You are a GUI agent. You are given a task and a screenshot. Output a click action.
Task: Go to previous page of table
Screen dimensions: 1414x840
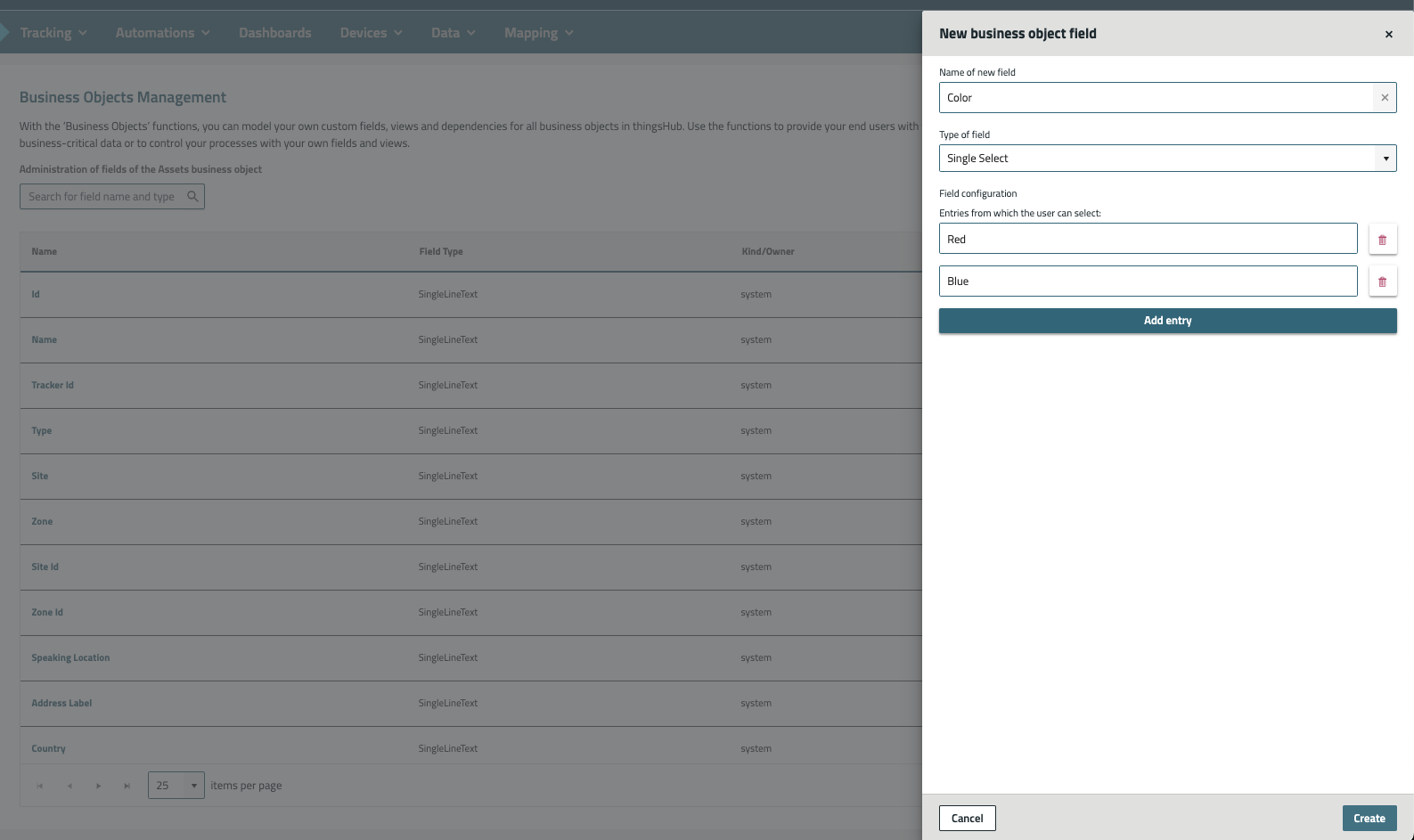(x=69, y=786)
